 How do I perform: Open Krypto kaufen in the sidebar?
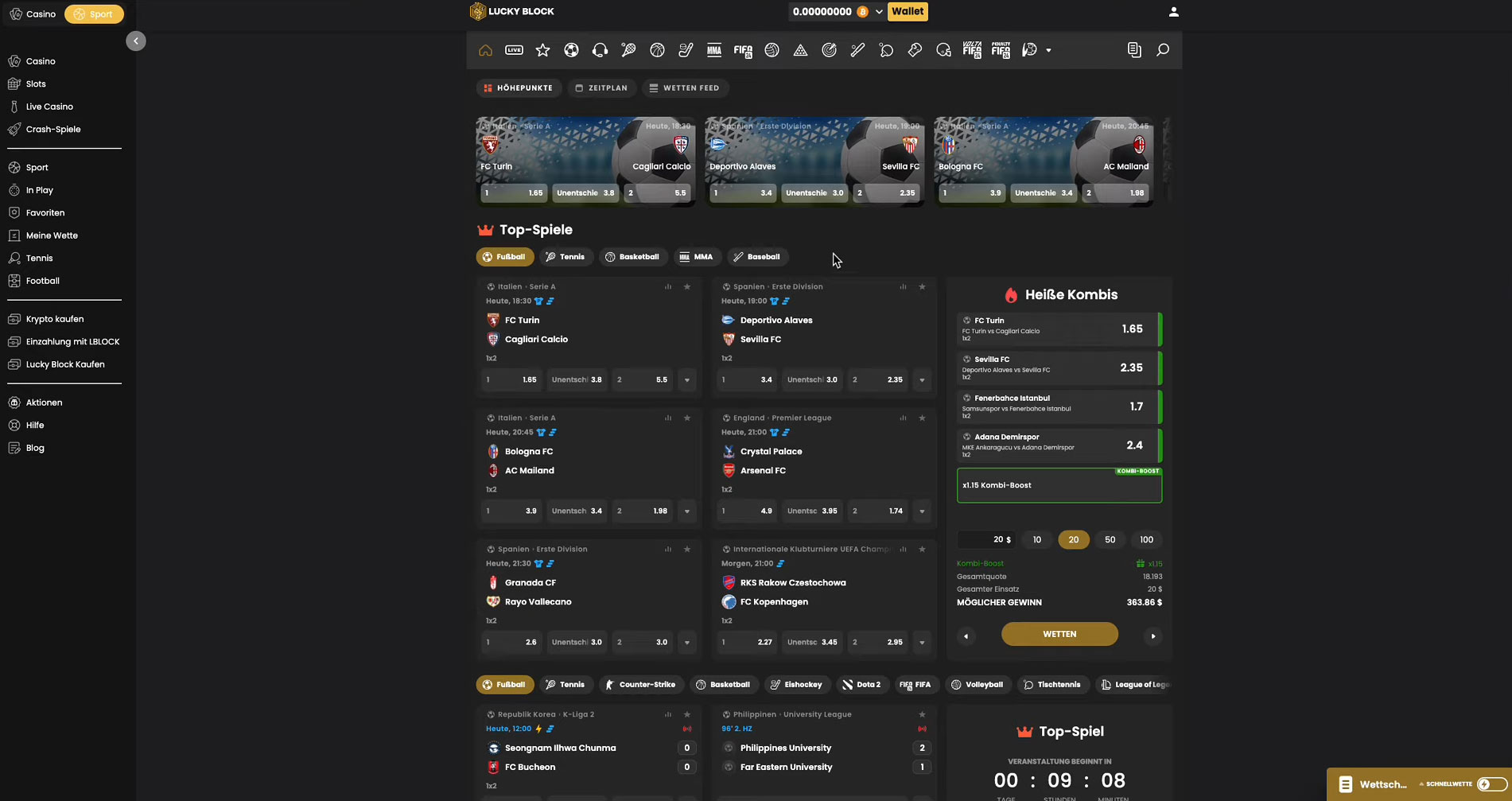tap(55, 319)
